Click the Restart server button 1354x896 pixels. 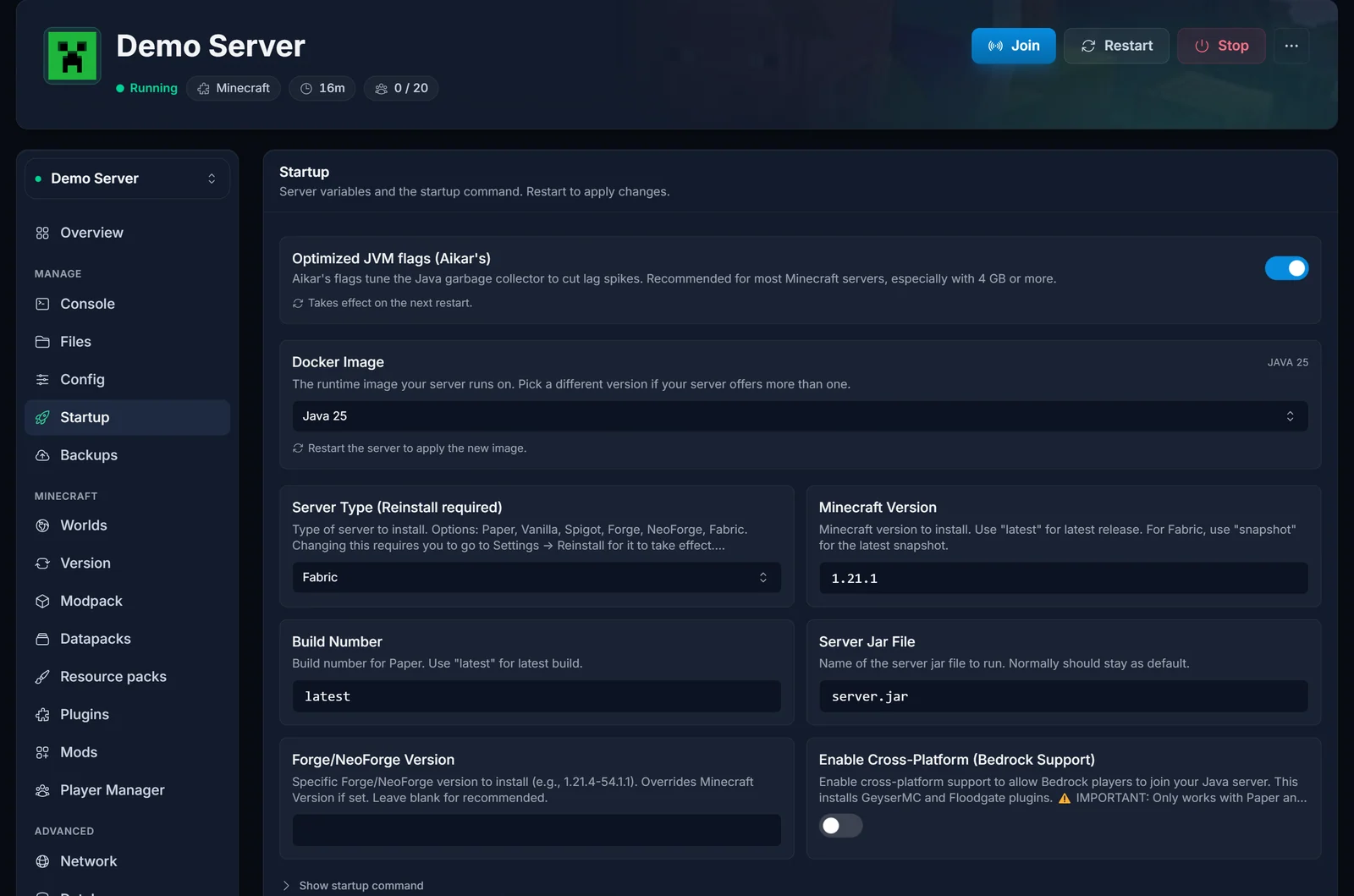tap(1116, 46)
